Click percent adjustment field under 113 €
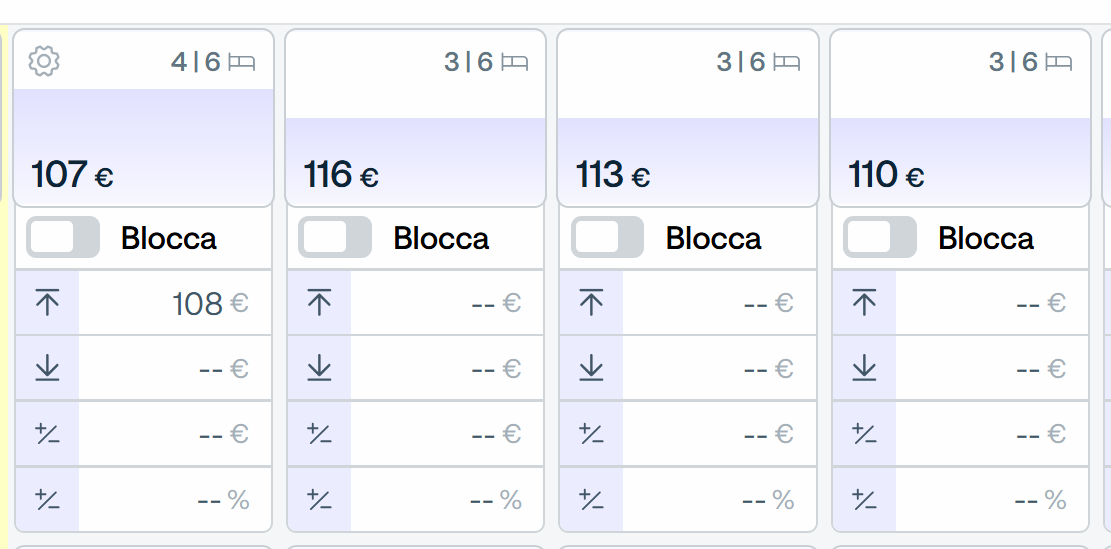The image size is (1111, 549). click(719, 499)
